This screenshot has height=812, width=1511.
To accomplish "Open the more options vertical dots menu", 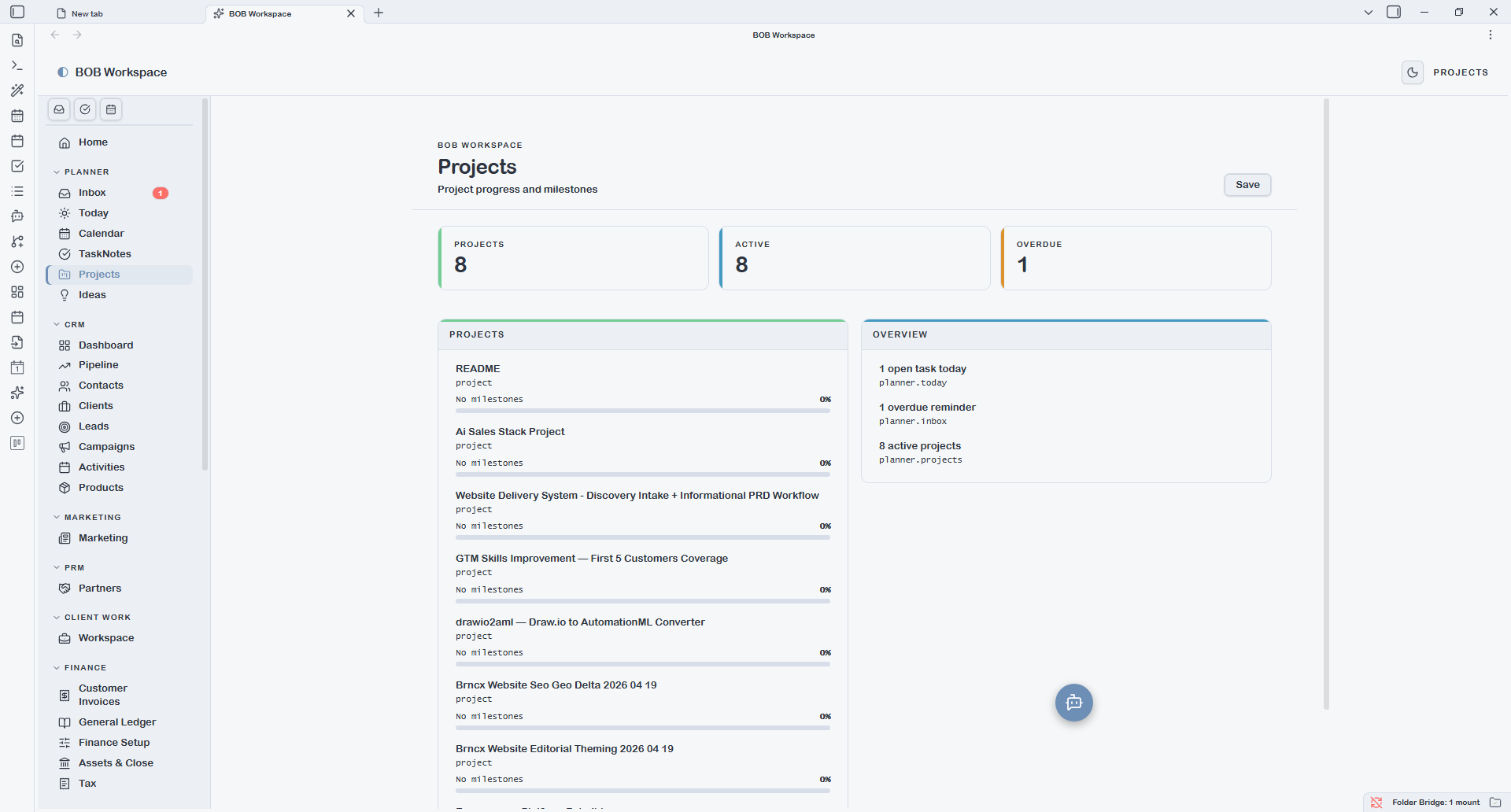I will click(x=1491, y=35).
